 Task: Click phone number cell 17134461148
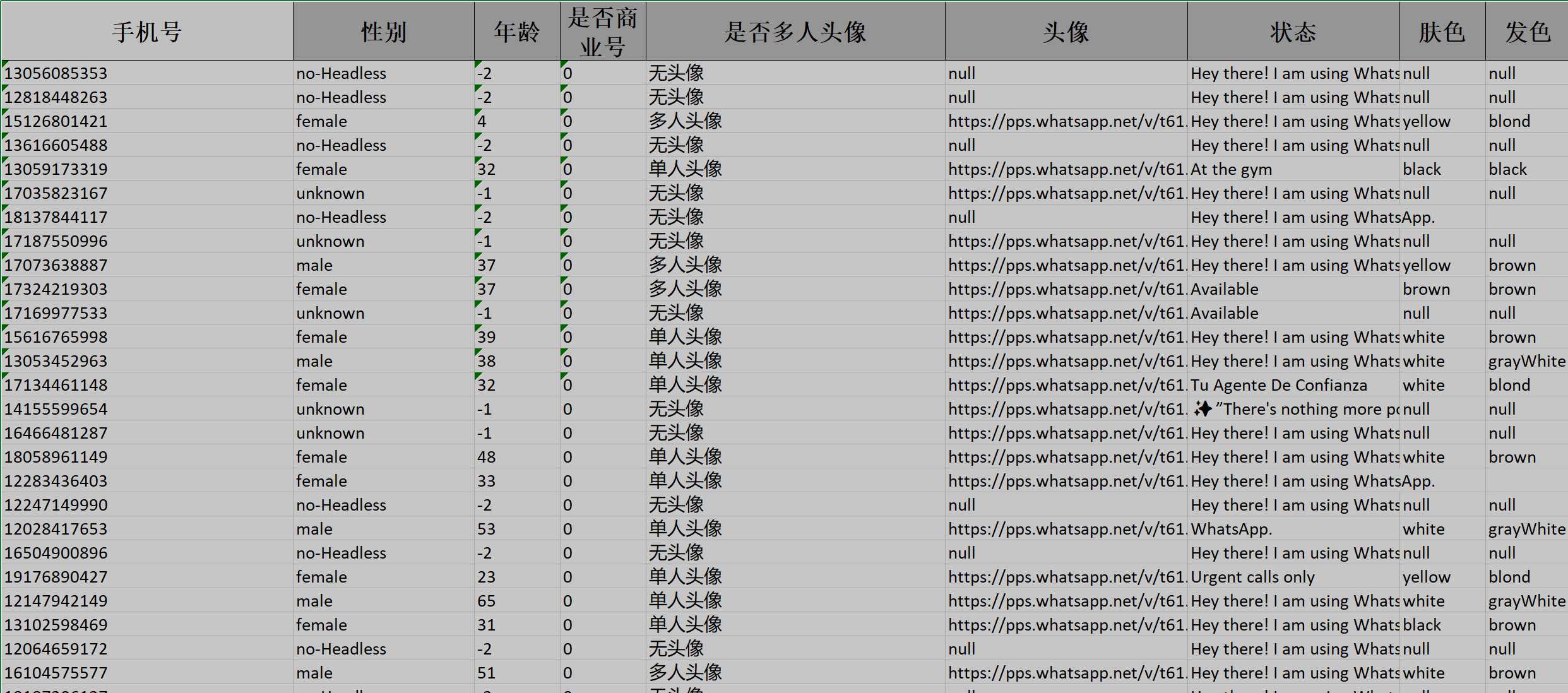pyautogui.click(x=147, y=385)
